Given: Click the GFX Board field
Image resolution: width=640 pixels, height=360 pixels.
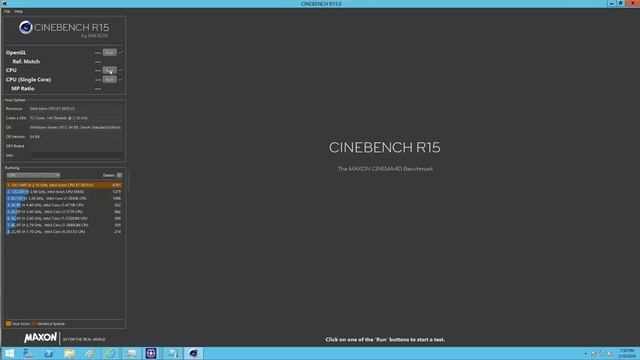Looking at the screenshot, I should [x=76, y=146].
